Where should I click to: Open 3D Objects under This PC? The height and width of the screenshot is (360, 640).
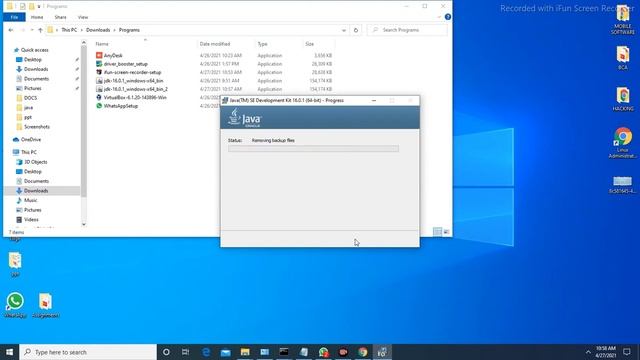click(x=36, y=162)
